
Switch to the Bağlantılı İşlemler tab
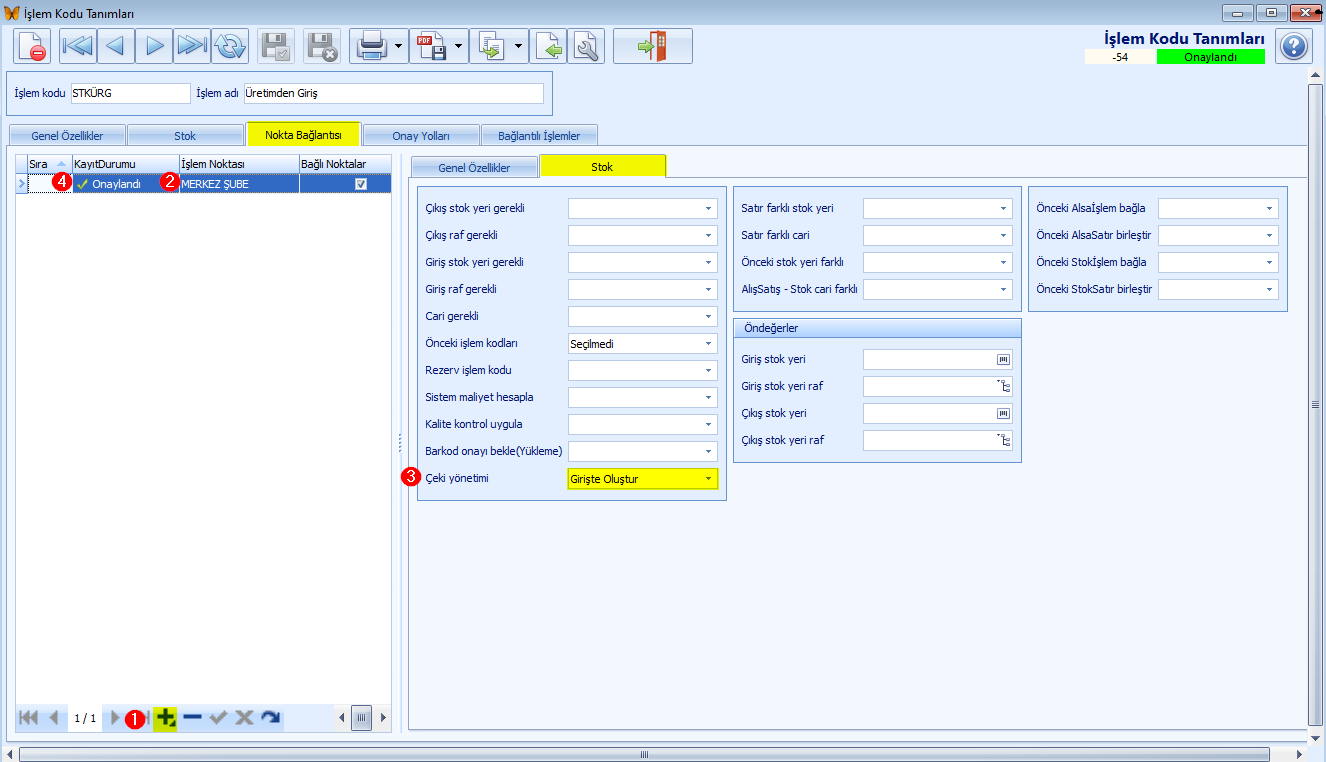(539, 136)
